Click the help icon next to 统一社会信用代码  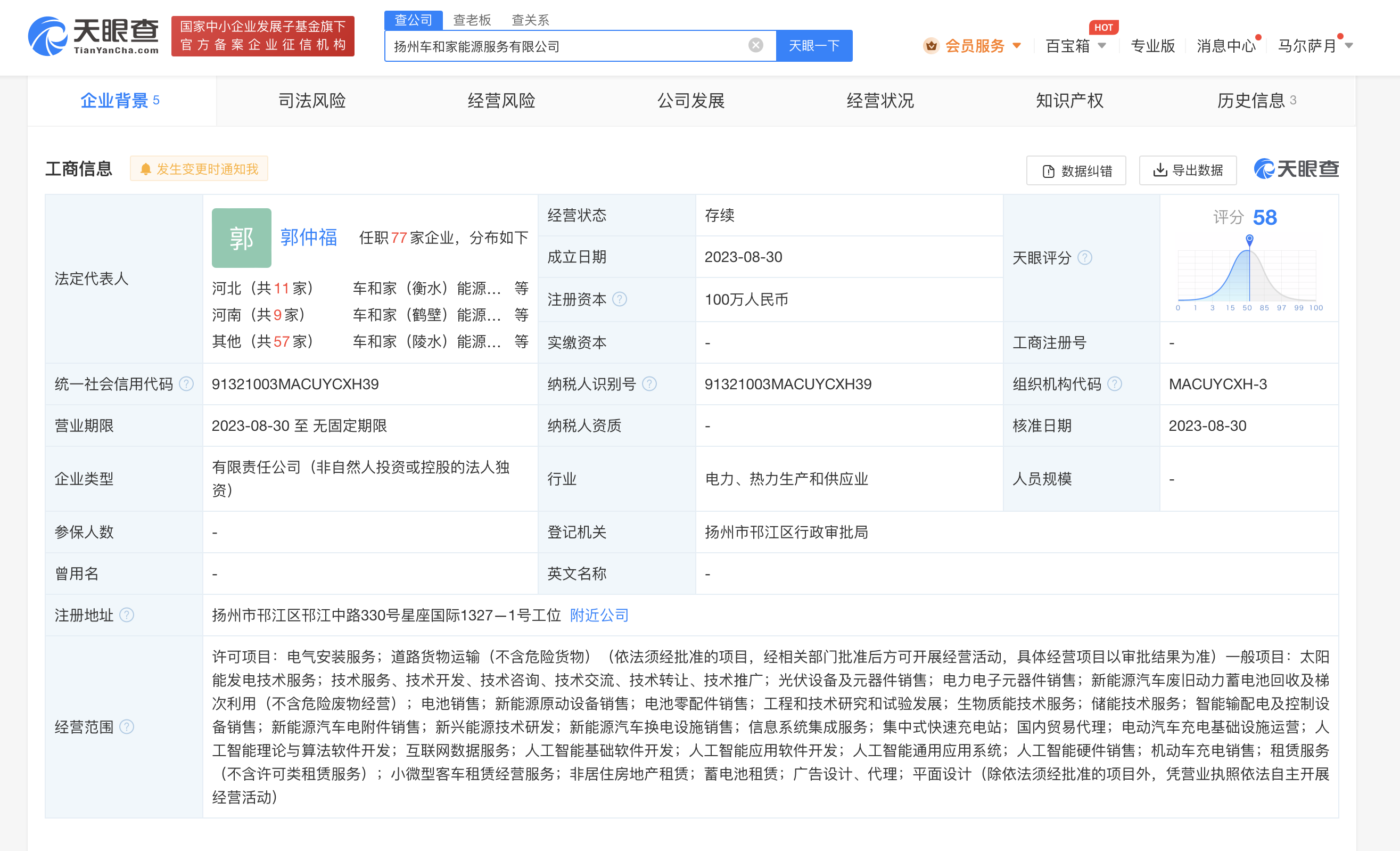click(x=186, y=384)
